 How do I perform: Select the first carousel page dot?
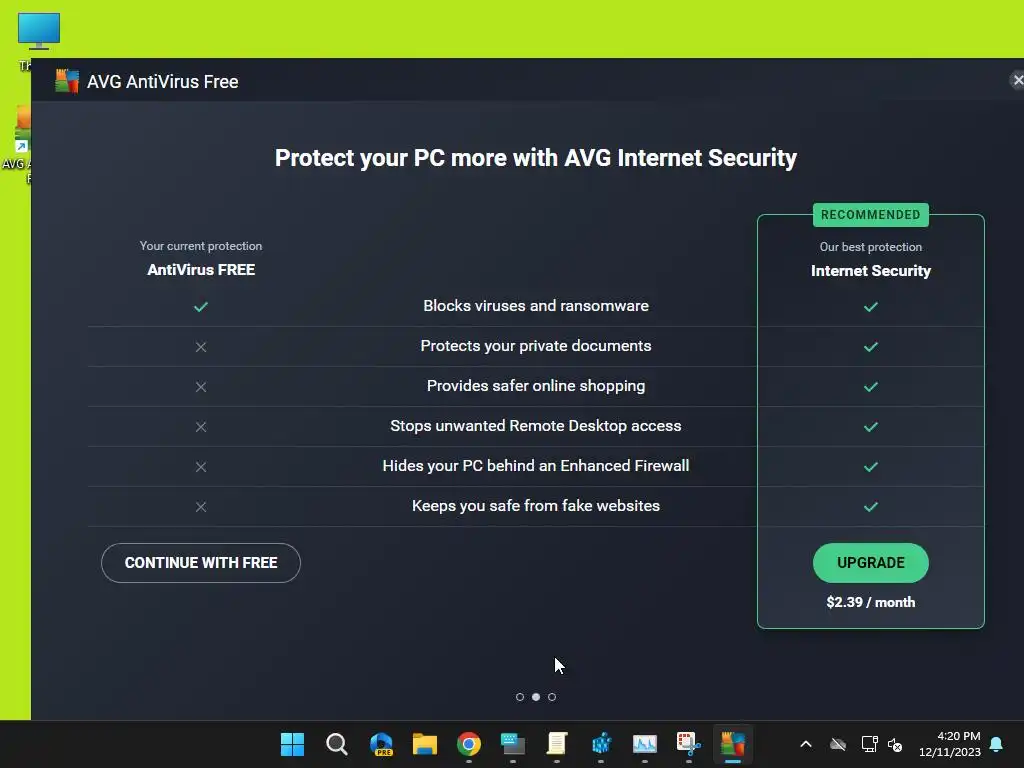click(x=520, y=697)
